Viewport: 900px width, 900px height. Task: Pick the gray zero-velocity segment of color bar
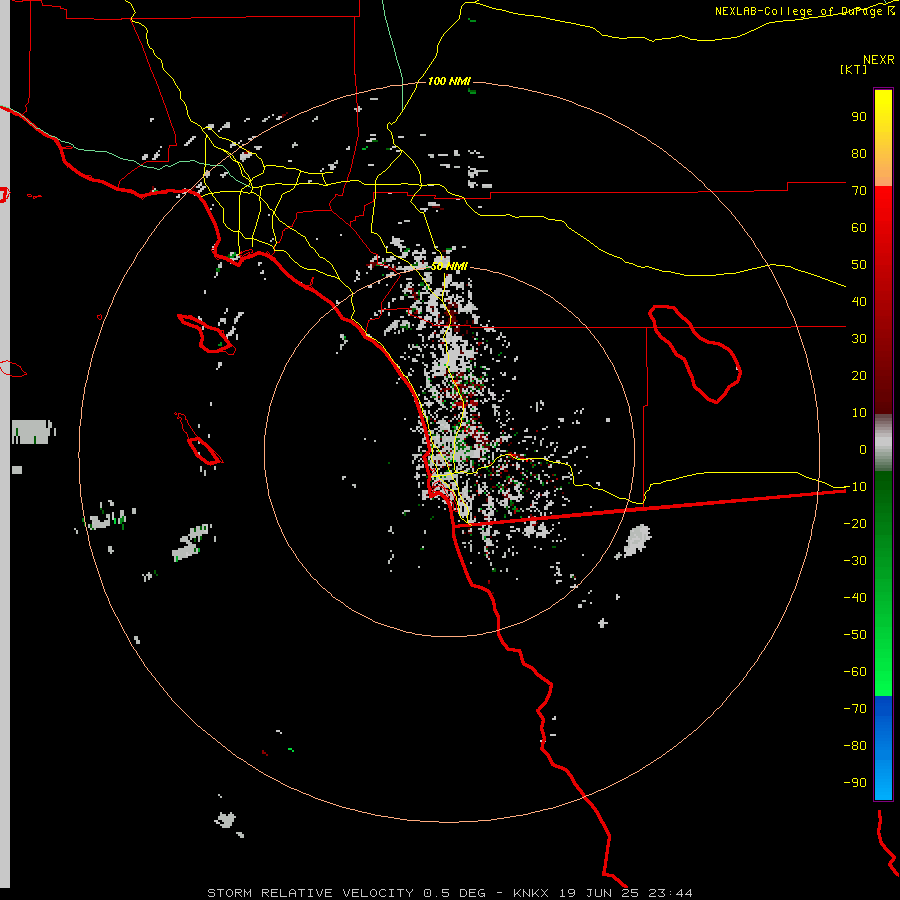coord(883,443)
